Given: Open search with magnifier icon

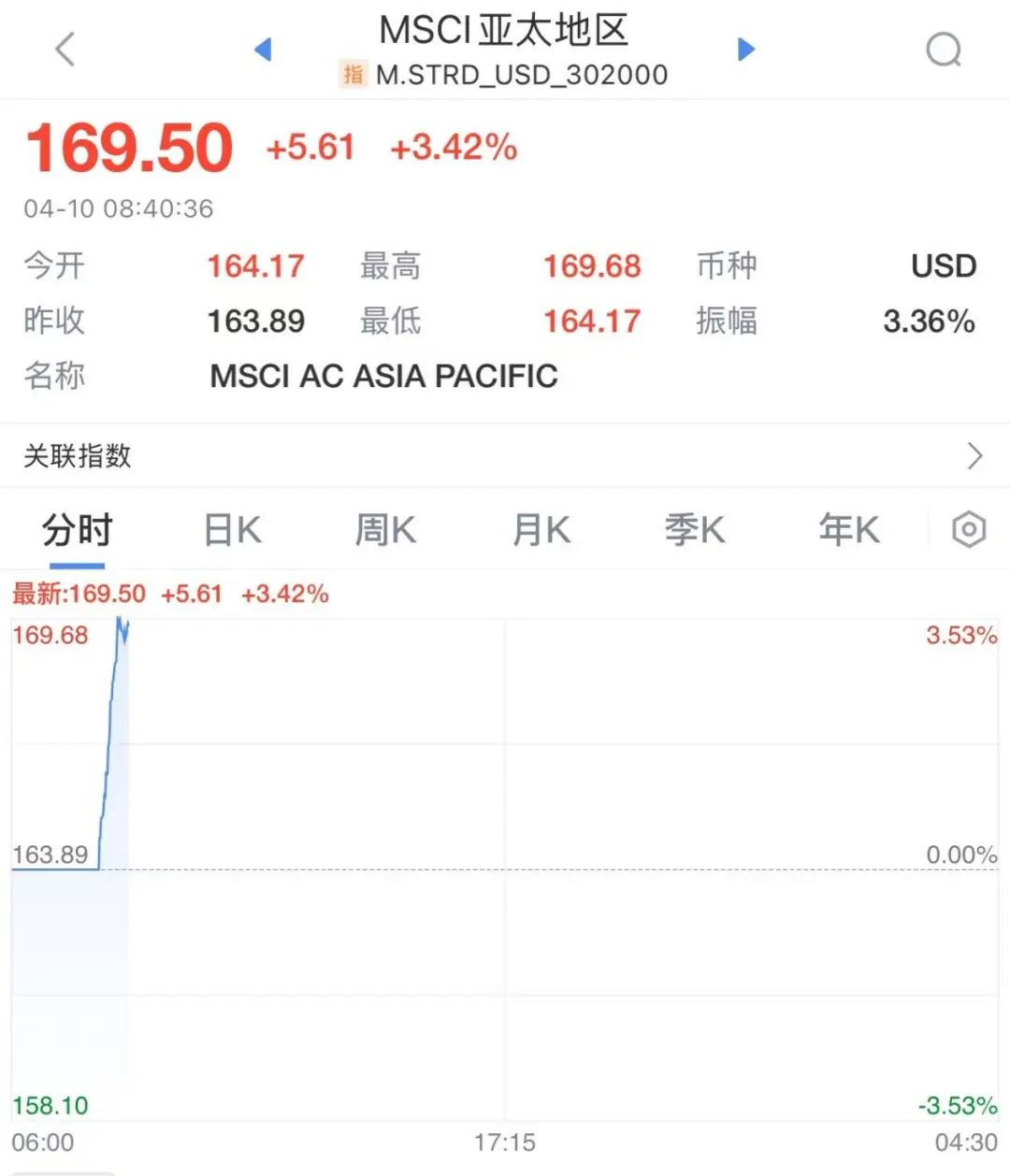Looking at the screenshot, I should click(x=943, y=50).
